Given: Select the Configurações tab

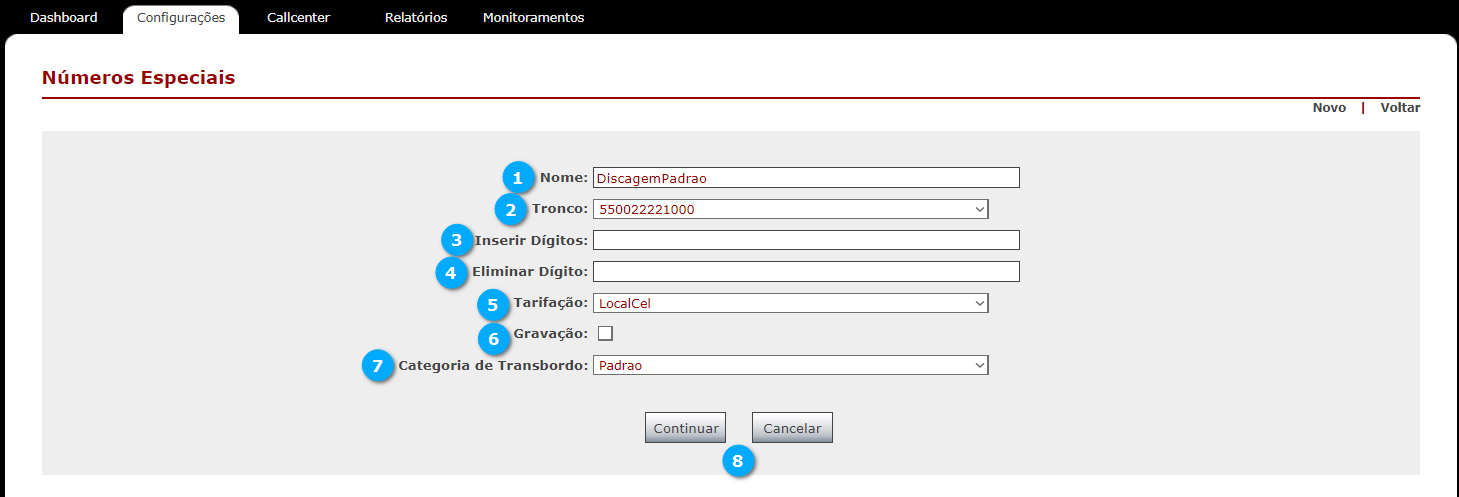Looking at the screenshot, I should point(181,18).
